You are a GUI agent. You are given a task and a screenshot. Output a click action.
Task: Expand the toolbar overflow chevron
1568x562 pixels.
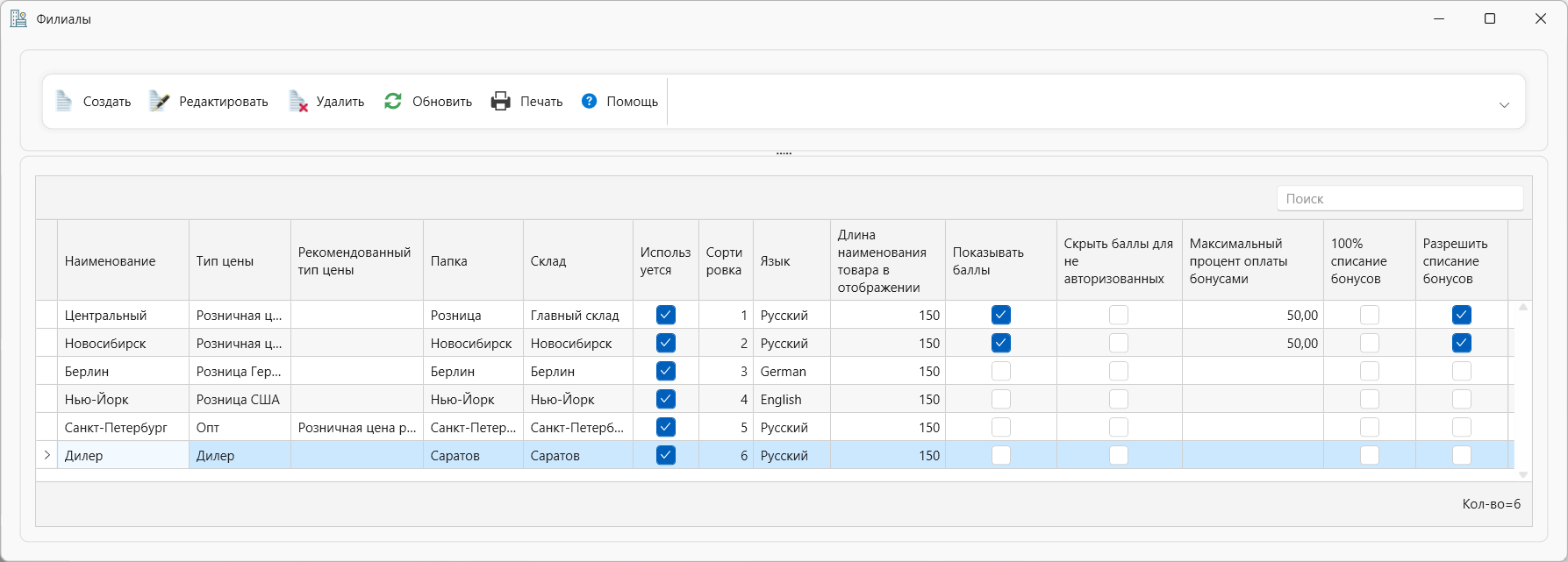(1504, 104)
